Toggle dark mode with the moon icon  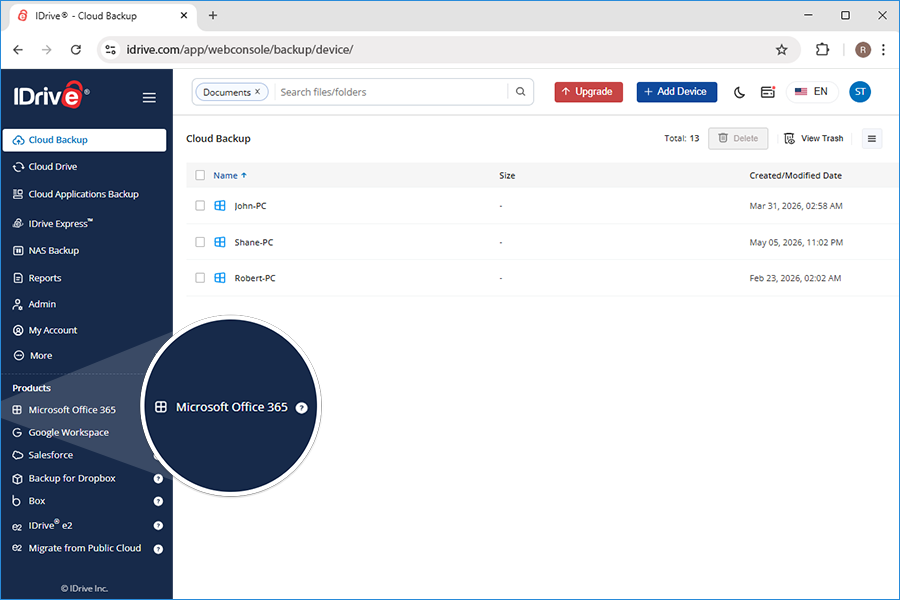pyautogui.click(x=739, y=92)
